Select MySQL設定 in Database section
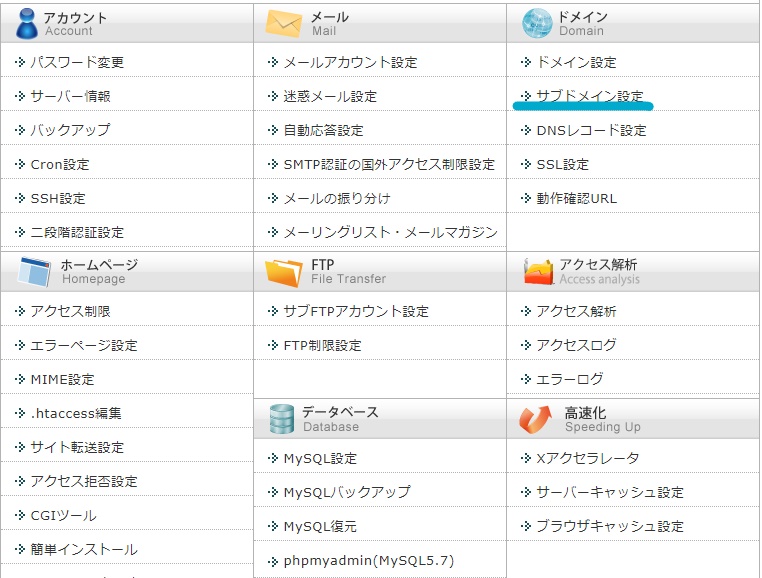Image resolution: width=762 pixels, height=578 pixels. [x=320, y=458]
